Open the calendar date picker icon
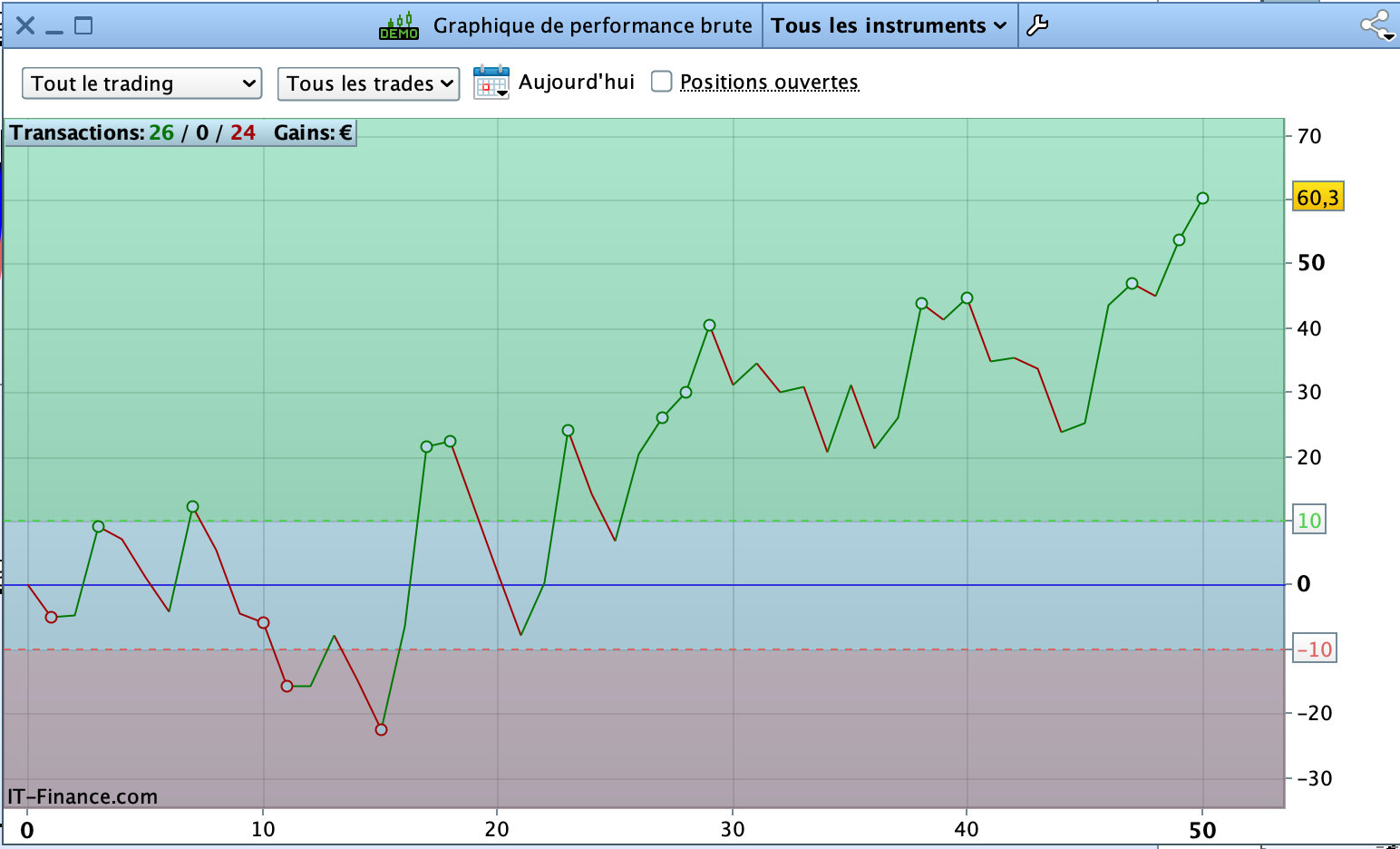 (x=491, y=83)
